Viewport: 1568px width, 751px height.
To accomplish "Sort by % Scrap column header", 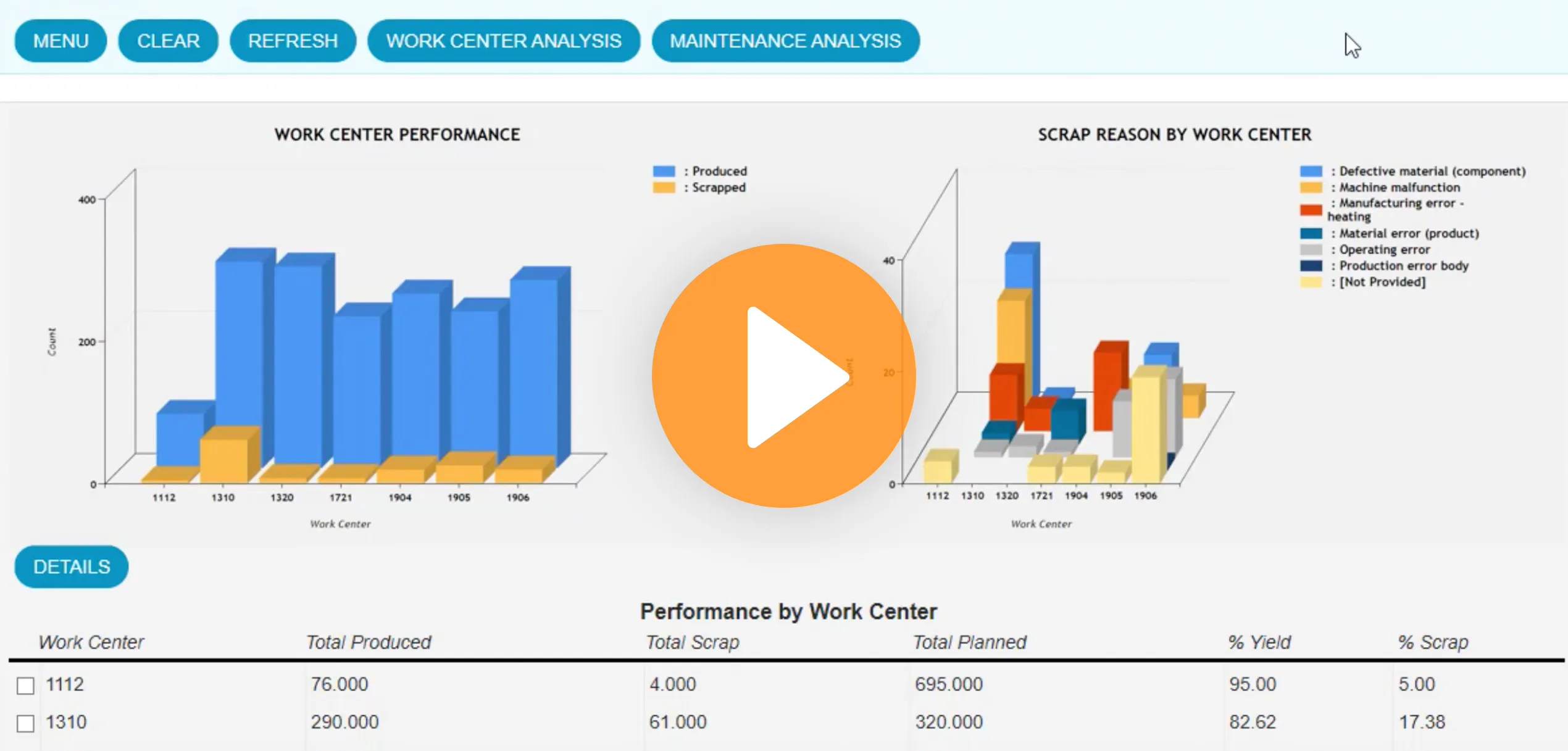I will pyautogui.click(x=1432, y=642).
